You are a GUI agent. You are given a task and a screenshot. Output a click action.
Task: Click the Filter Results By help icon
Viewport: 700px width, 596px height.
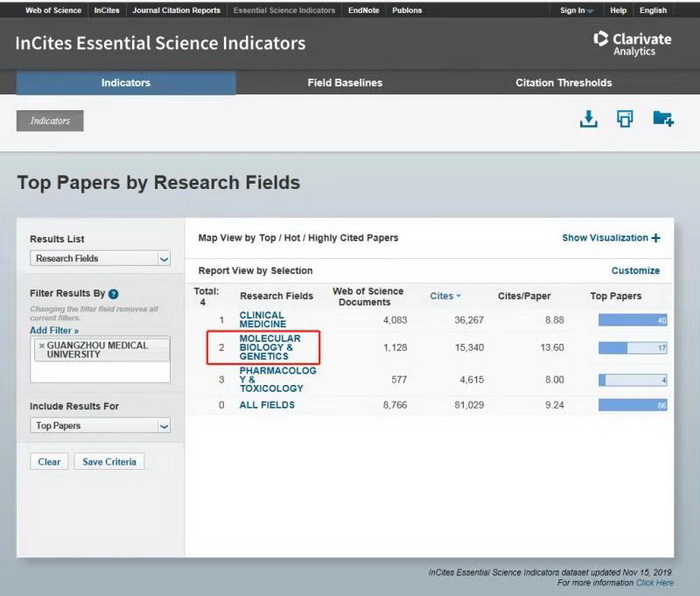113,294
